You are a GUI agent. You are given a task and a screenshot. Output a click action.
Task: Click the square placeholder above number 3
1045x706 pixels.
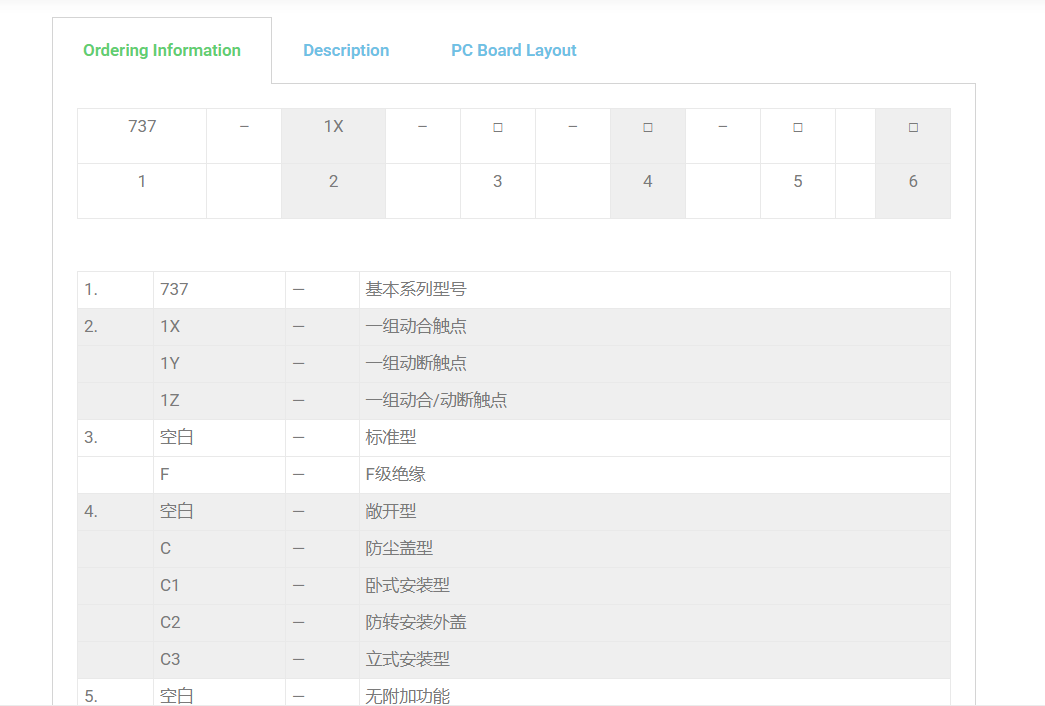(498, 128)
